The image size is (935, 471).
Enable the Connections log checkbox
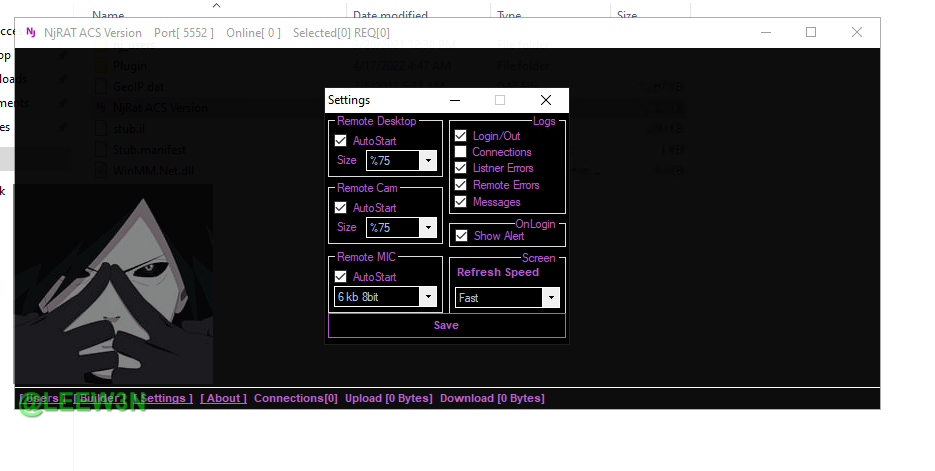tap(461, 152)
